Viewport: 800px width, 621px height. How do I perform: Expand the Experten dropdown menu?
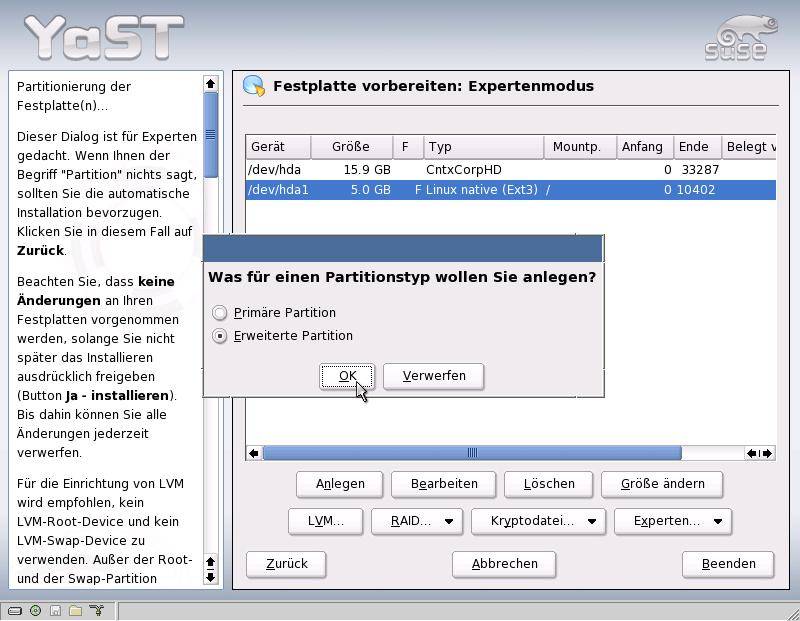[x=673, y=521]
